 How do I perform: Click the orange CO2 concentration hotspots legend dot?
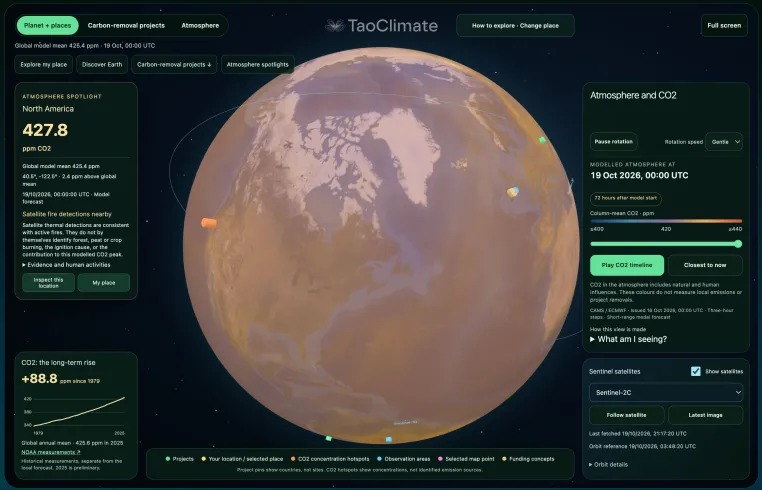click(293, 459)
